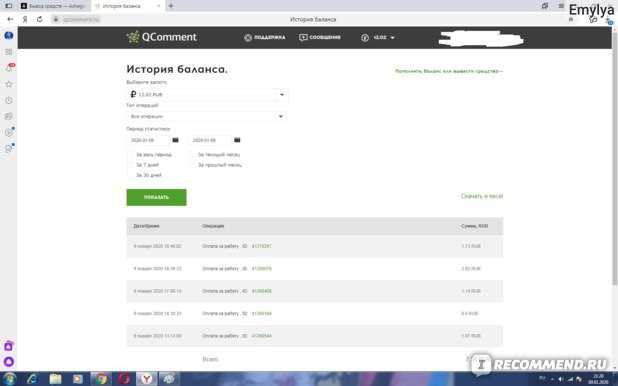
Task: Click the ruble balance icon in the header
Action: click(365, 38)
